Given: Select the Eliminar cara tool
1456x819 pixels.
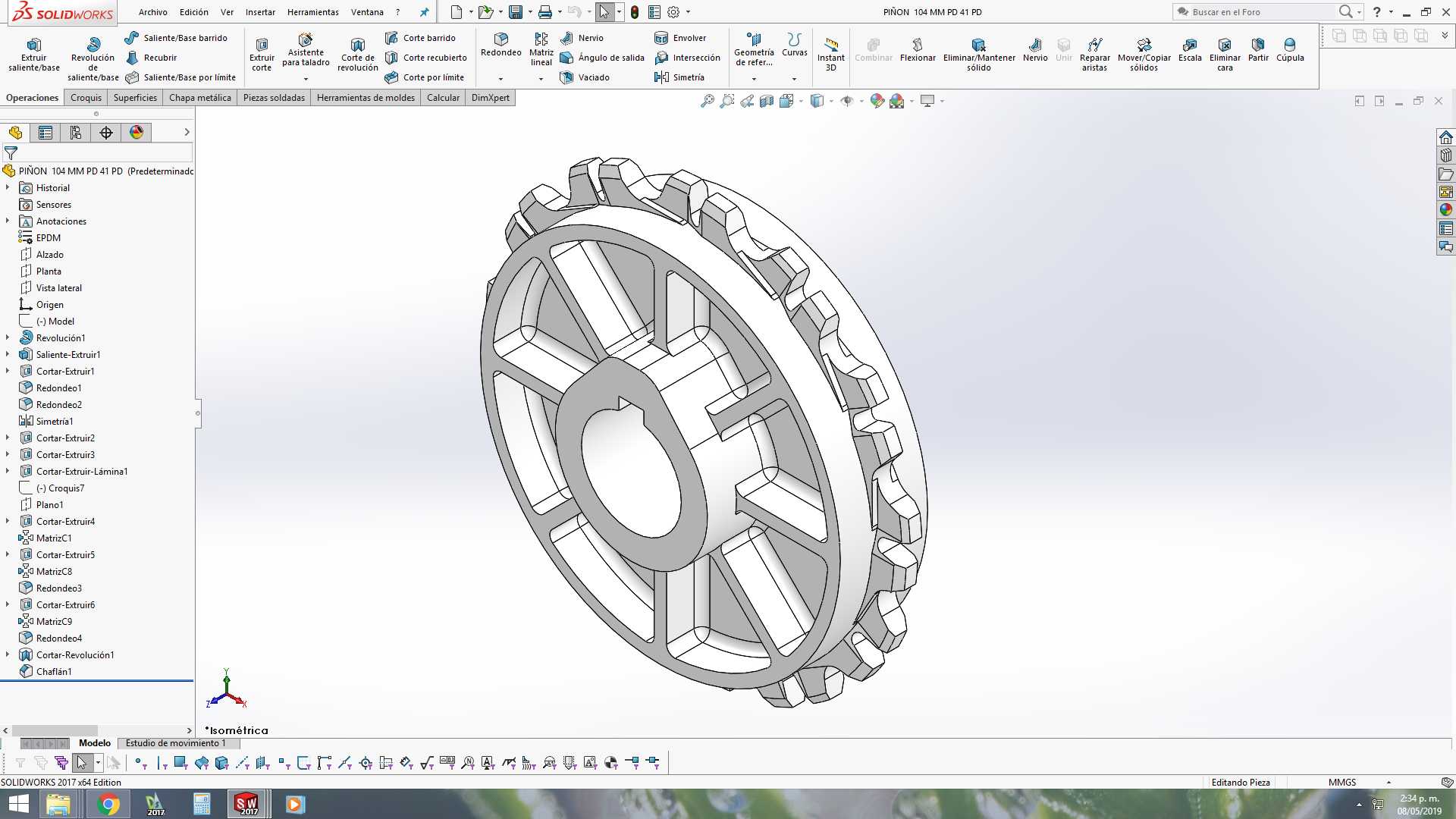Looking at the screenshot, I should (x=1225, y=55).
